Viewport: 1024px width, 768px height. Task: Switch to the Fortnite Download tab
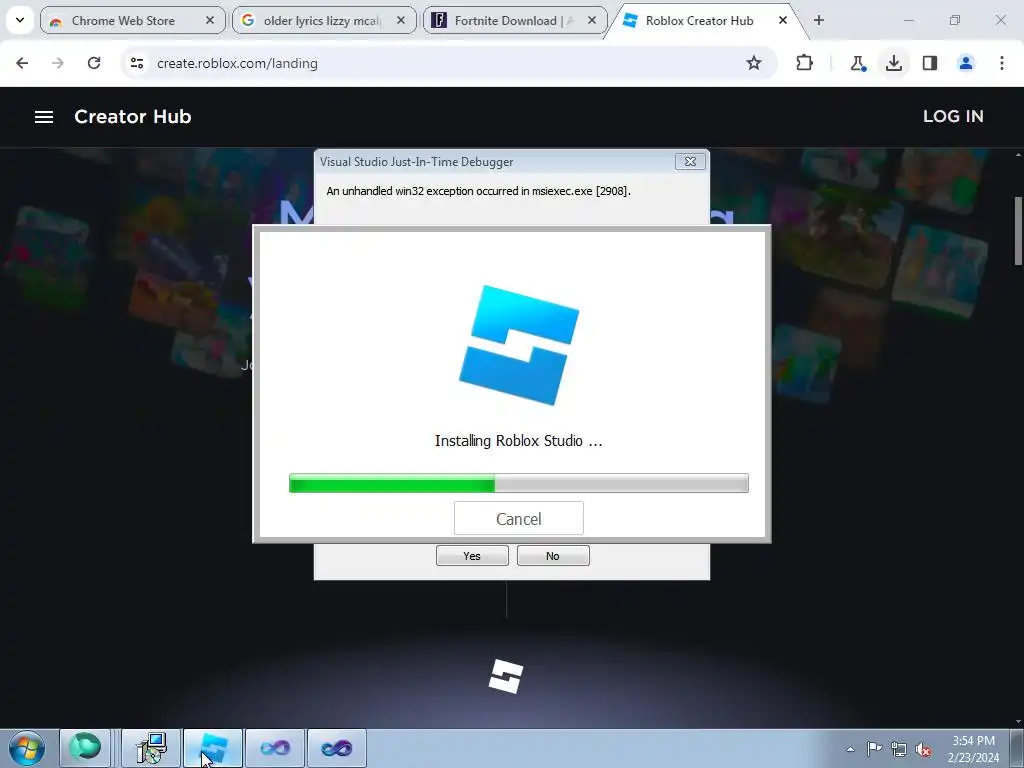point(515,21)
